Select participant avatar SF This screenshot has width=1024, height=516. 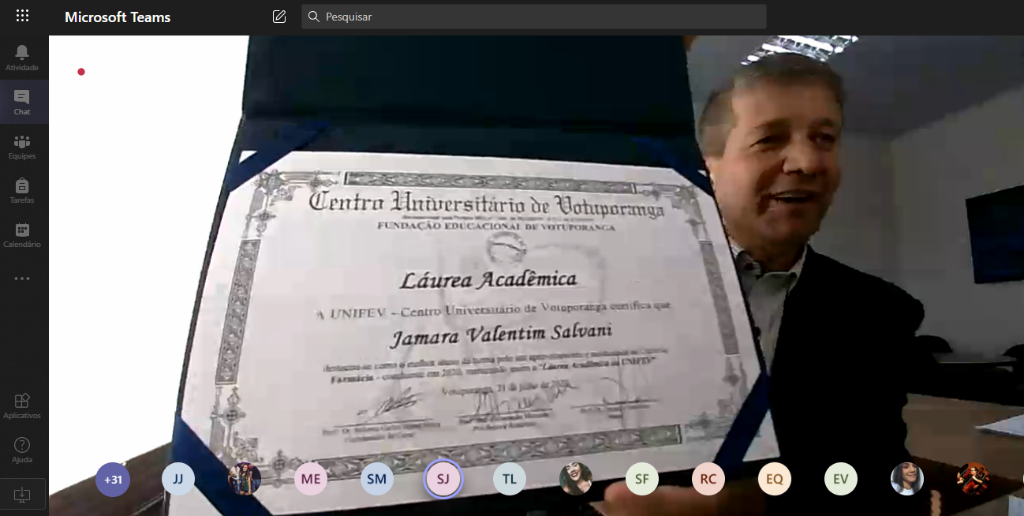[642, 479]
